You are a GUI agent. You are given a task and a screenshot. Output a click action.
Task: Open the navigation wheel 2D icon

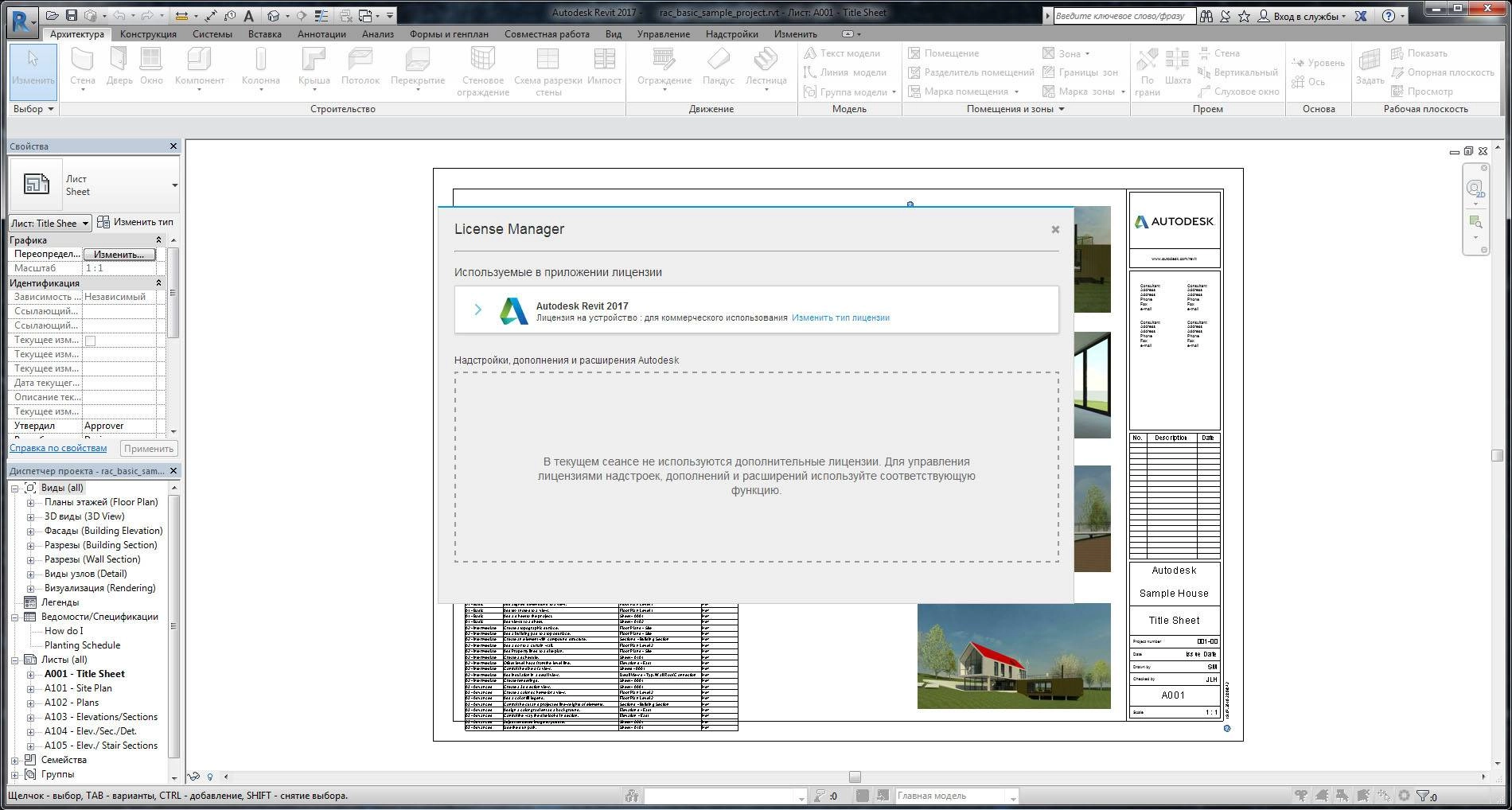coord(1475,189)
